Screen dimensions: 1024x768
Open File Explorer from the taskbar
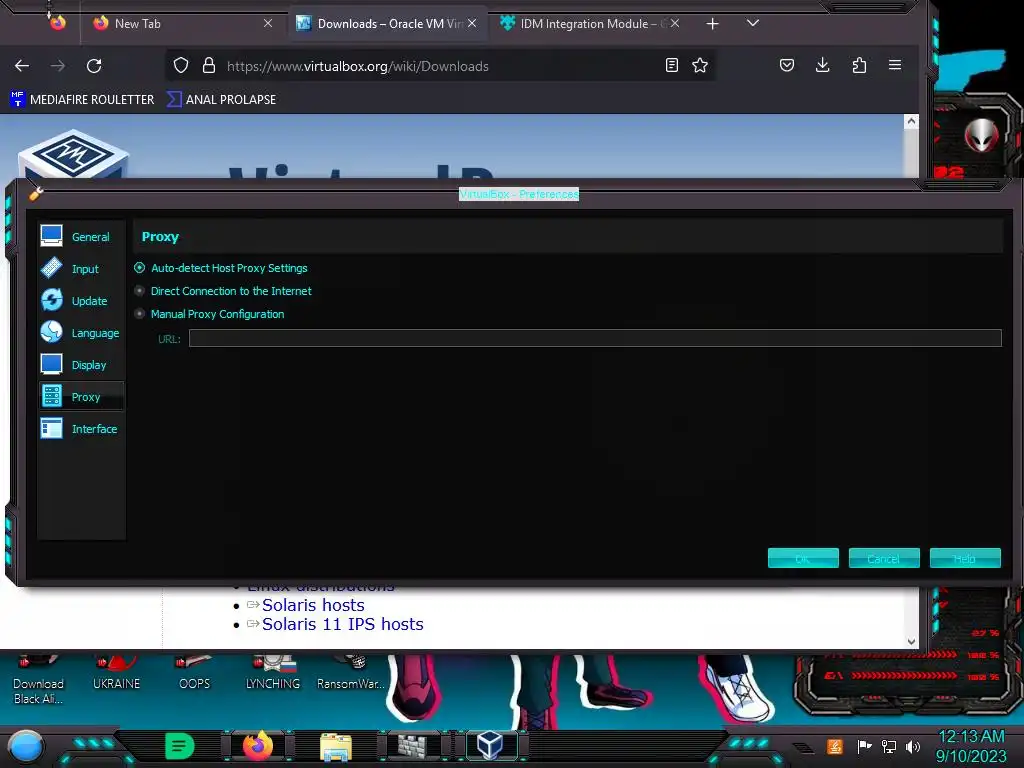coord(336,746)
